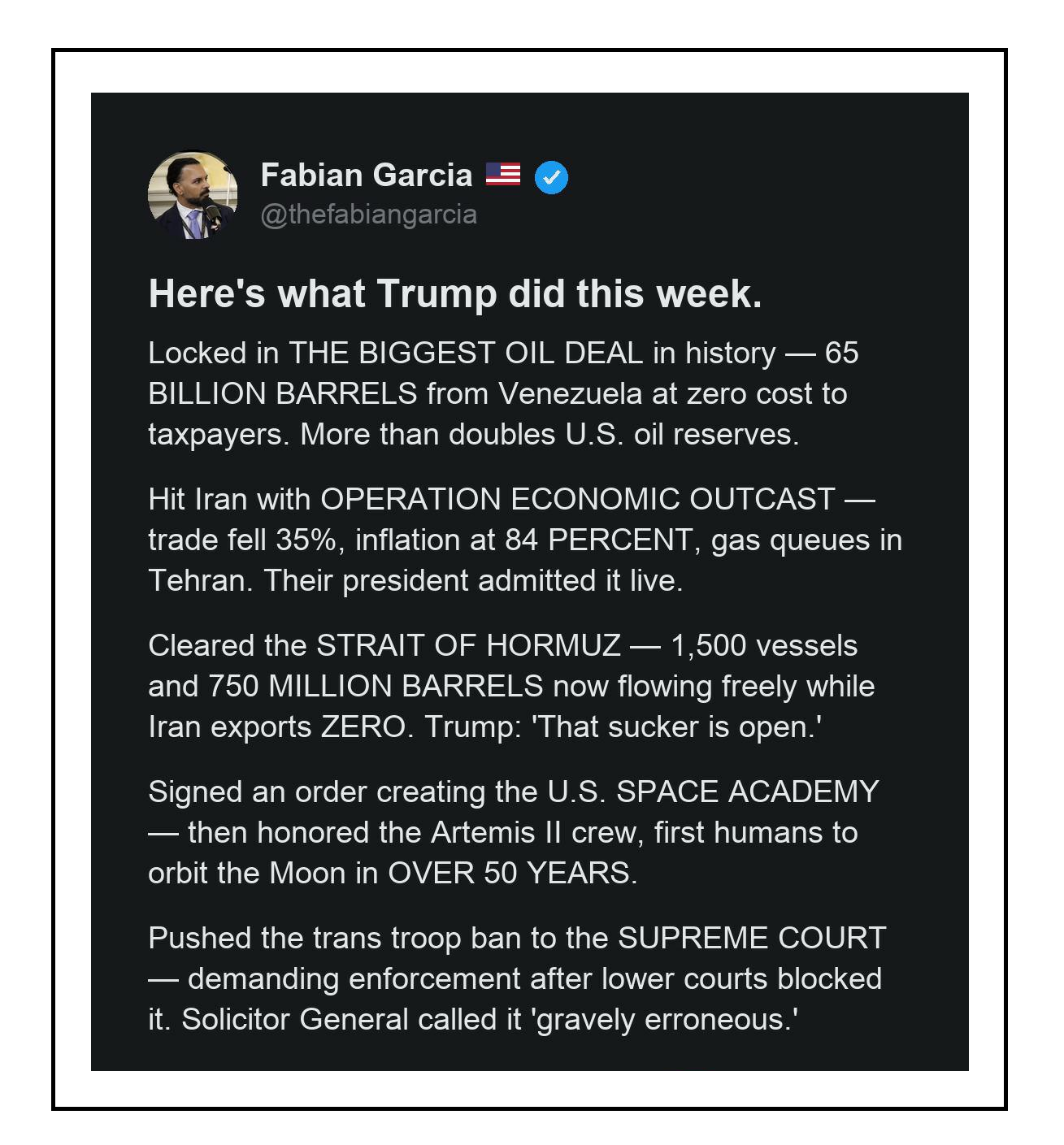Click the 84 PERCENT inflation text

[599, 540]
